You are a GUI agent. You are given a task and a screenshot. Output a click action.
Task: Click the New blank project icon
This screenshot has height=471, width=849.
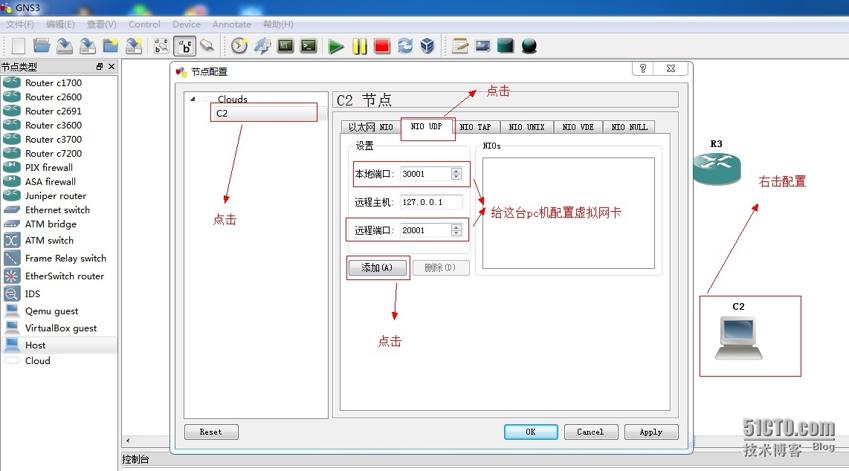point(18,46)
